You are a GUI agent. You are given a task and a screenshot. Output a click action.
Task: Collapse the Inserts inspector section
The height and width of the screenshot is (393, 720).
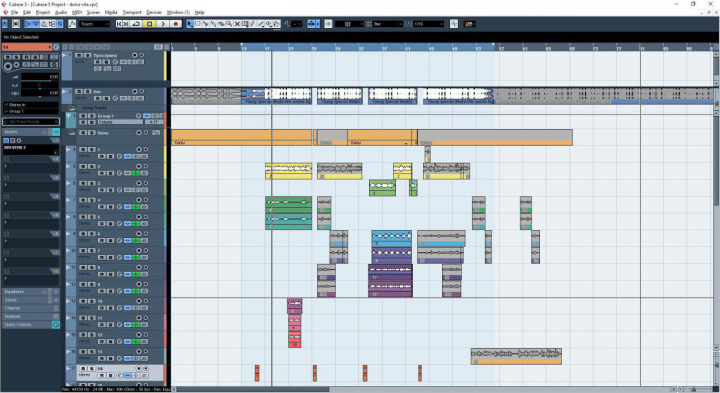pos(30,132)
